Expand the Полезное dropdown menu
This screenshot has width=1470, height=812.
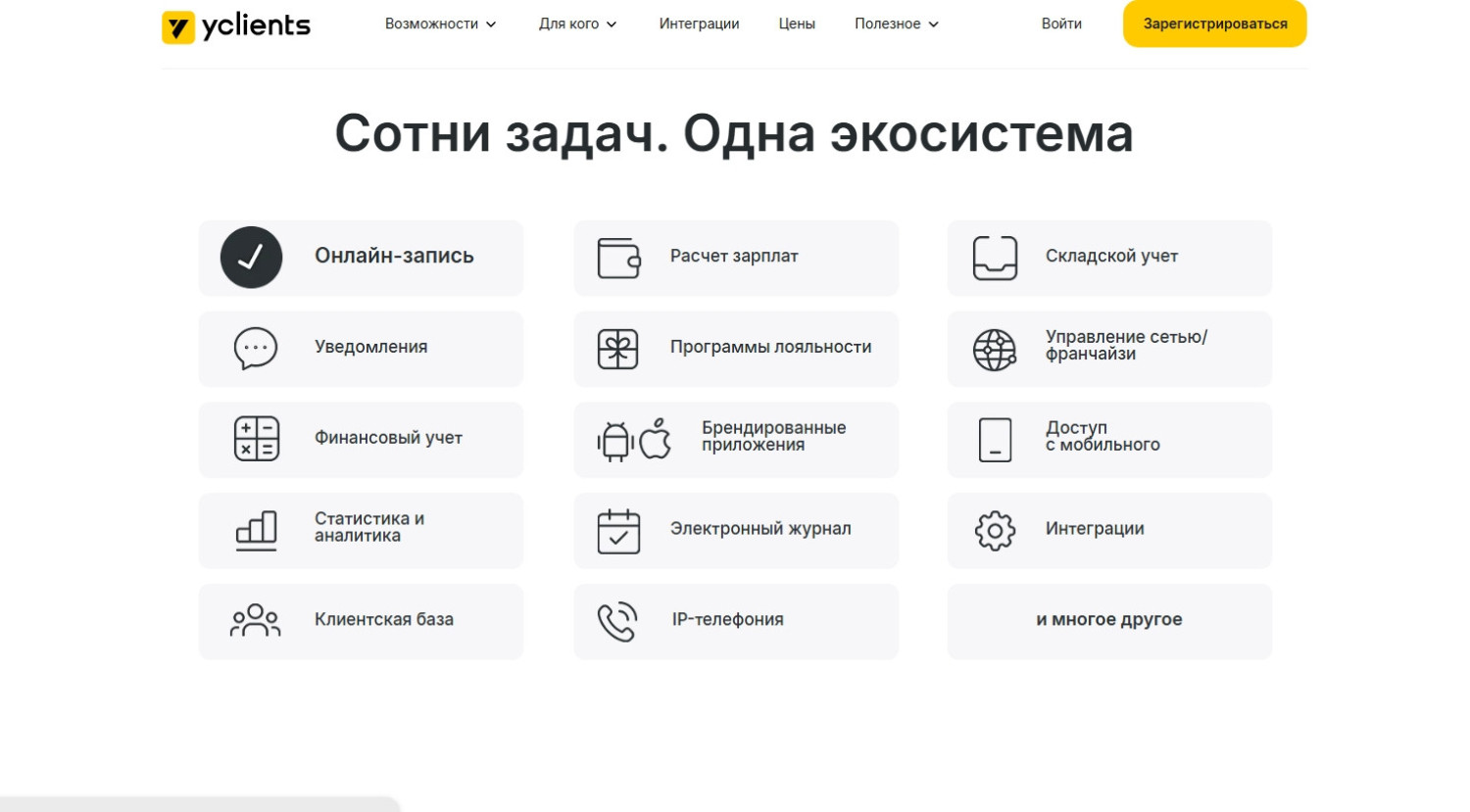pyautogui.click(x=896, y=24)
